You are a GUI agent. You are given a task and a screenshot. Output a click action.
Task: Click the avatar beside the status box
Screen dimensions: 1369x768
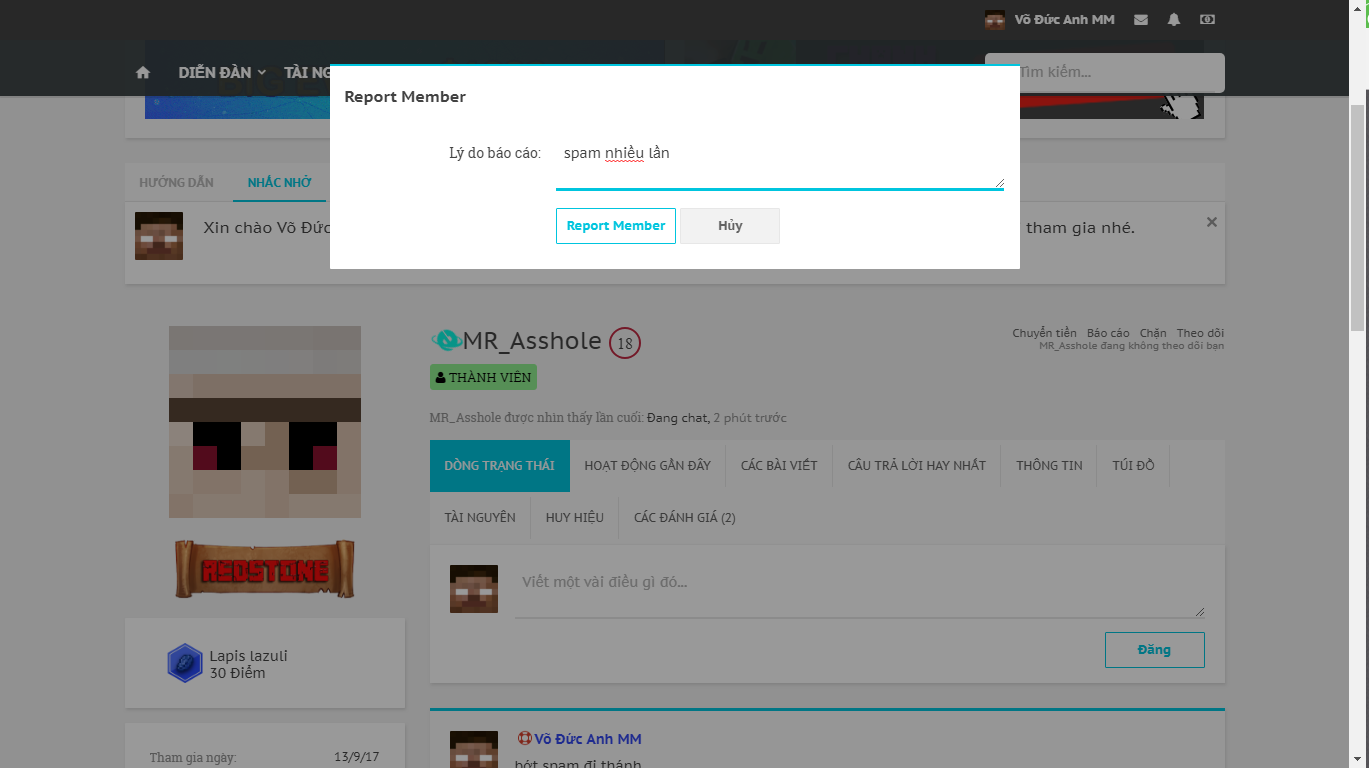(x=474, y=589)
